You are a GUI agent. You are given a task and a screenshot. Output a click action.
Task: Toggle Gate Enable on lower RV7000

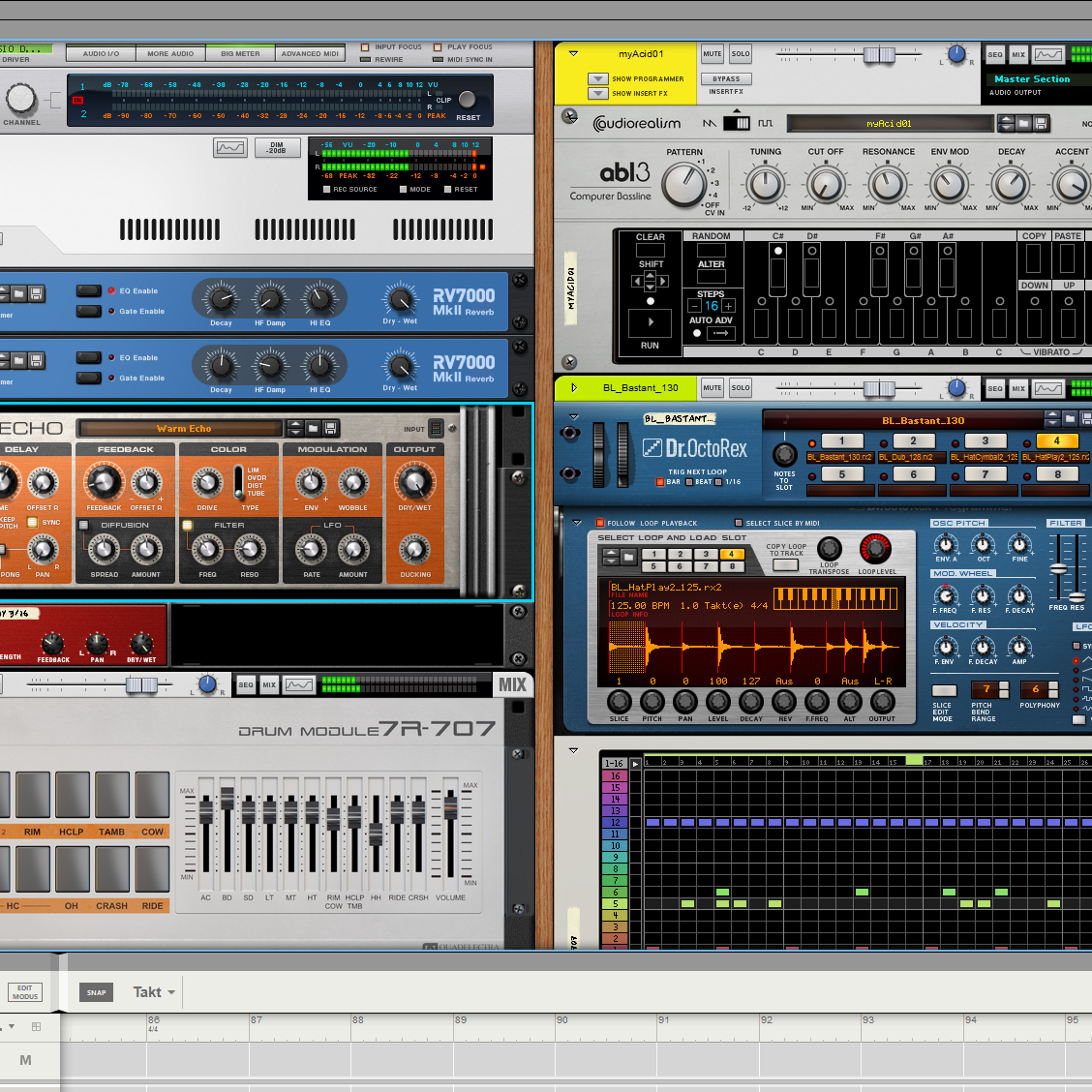pos(89,377)
